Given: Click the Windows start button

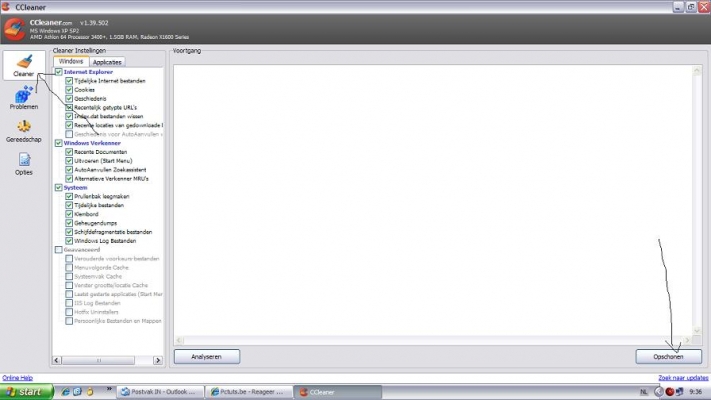Looking at the screenshot, I should (26, 392).
